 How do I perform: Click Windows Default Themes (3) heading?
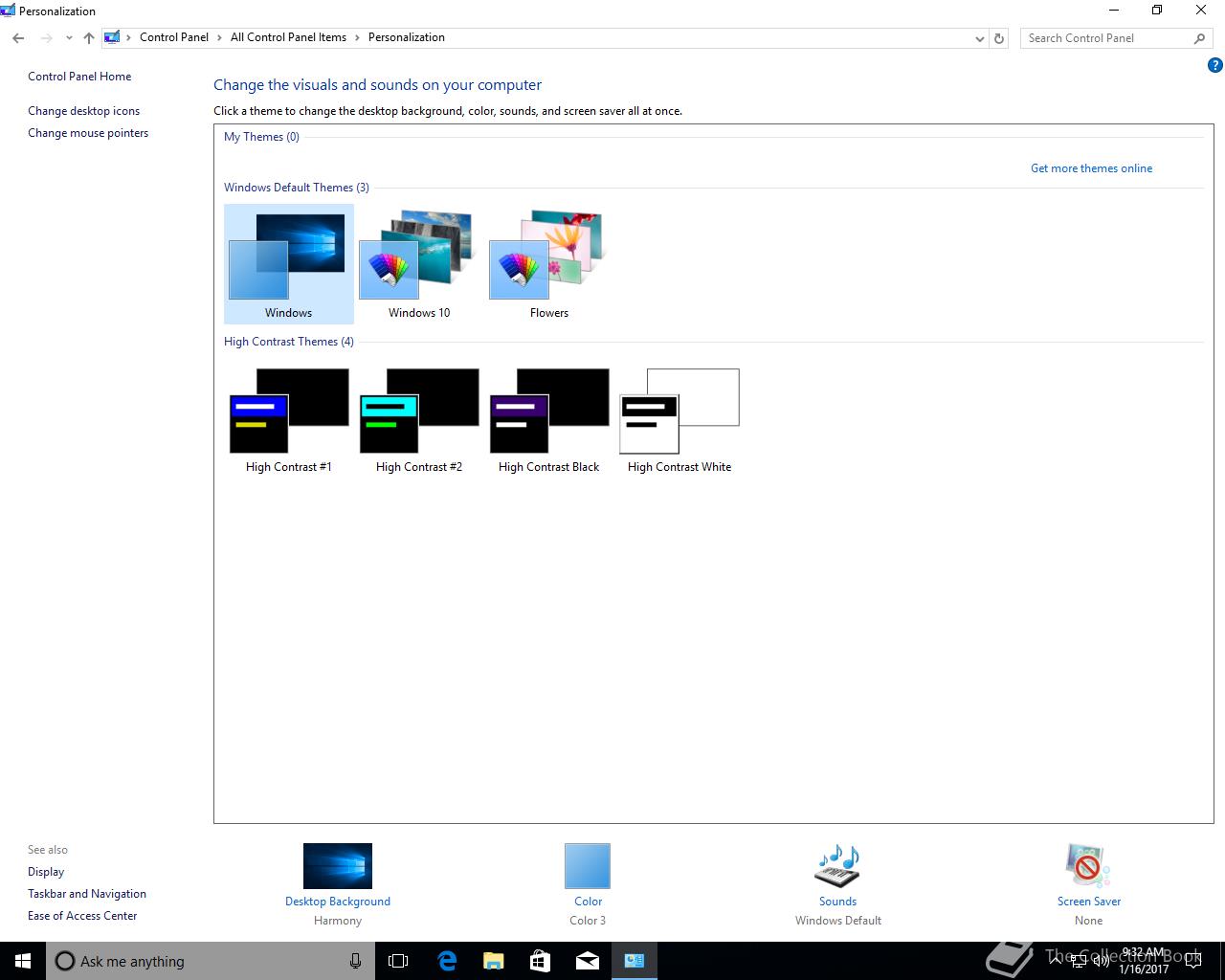click(296, 188)
